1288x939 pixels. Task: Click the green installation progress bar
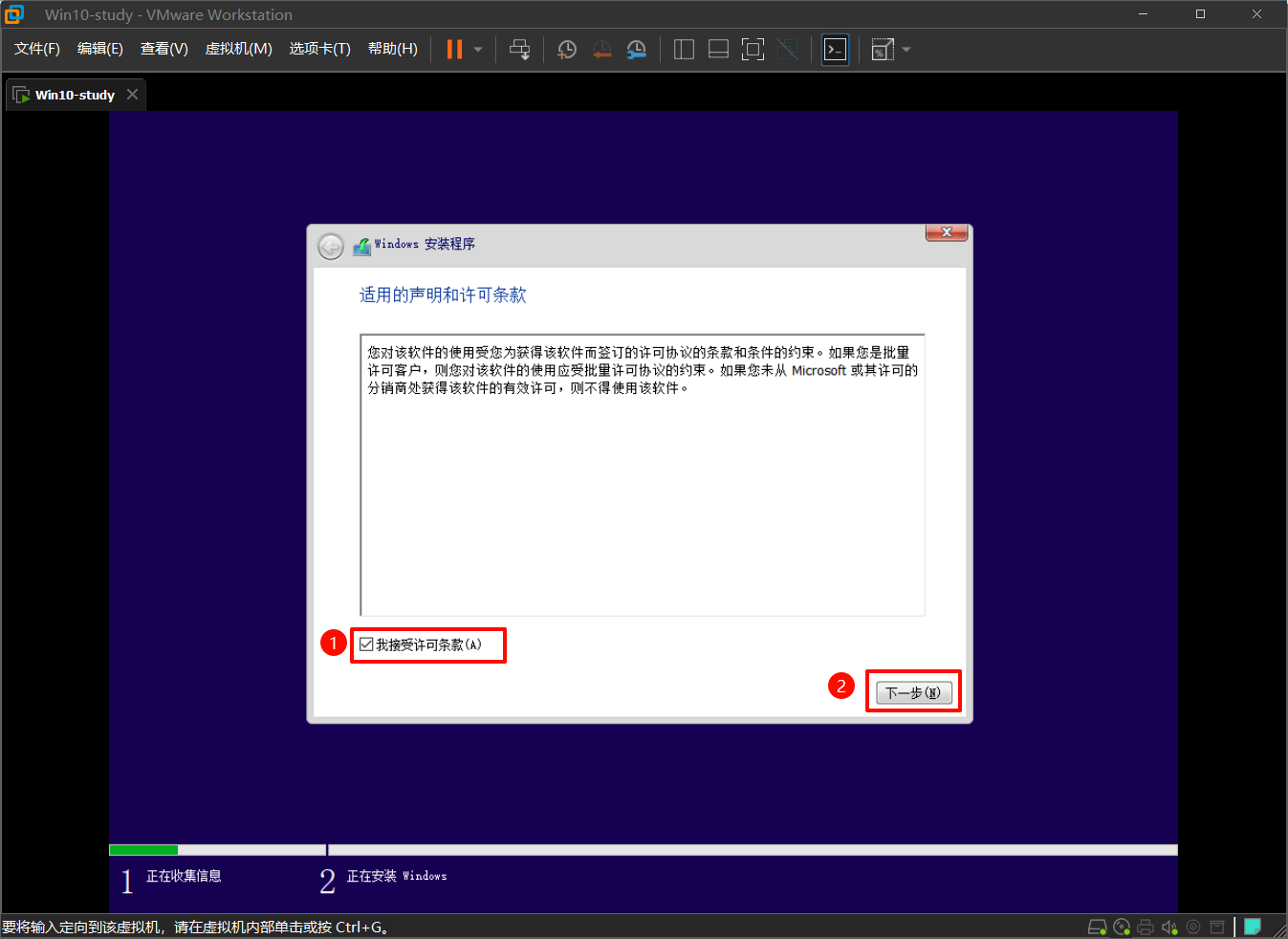(x=143, y=849)
